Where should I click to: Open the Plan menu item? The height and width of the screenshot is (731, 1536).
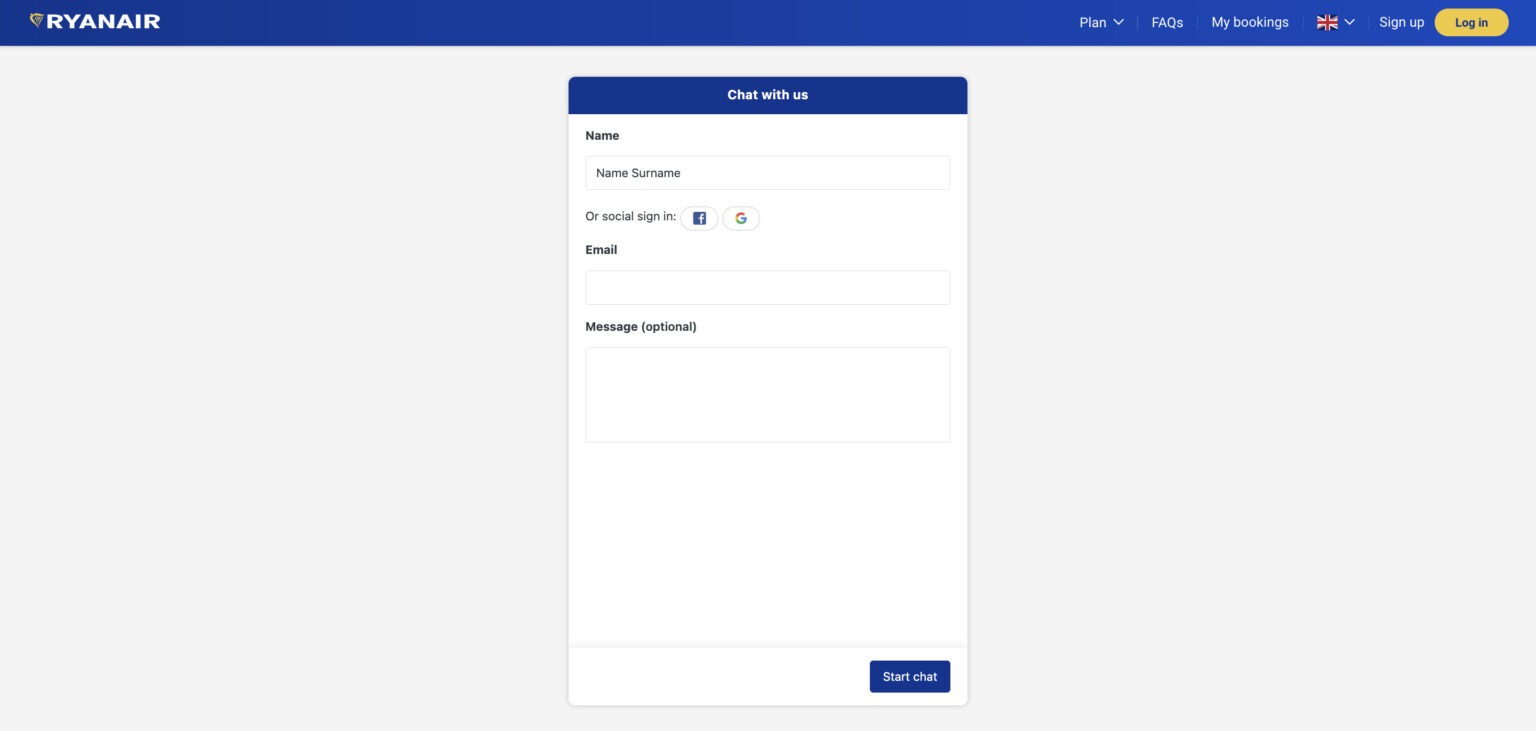pyautogui.click(x=1093, y=22)
